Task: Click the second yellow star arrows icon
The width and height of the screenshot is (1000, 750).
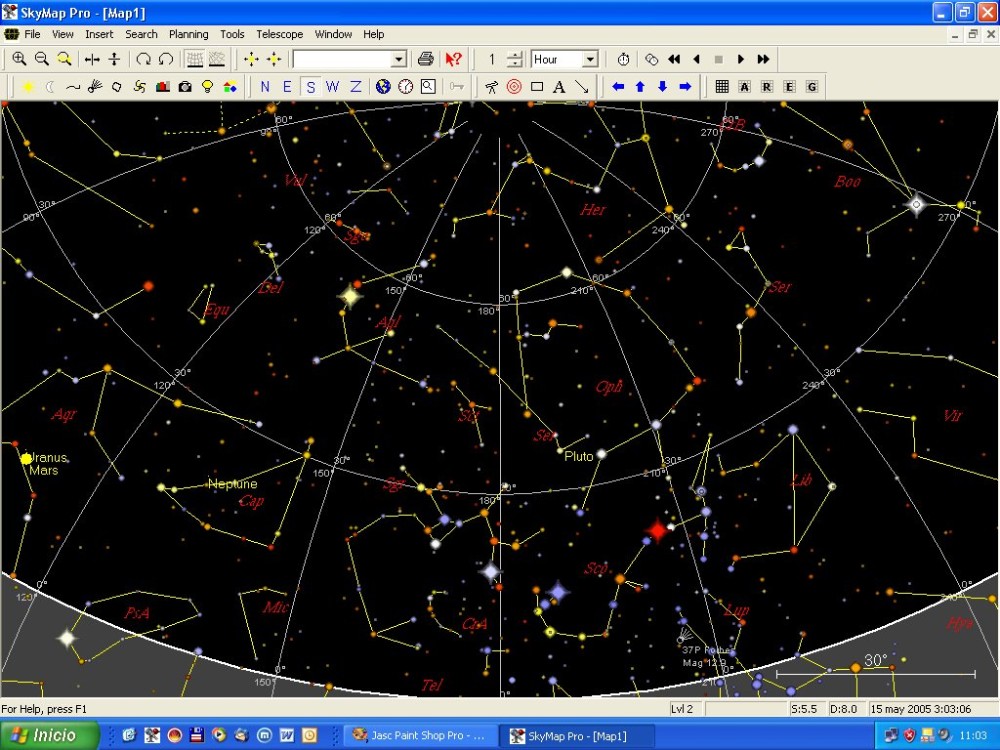Action: tap(274, 59)
